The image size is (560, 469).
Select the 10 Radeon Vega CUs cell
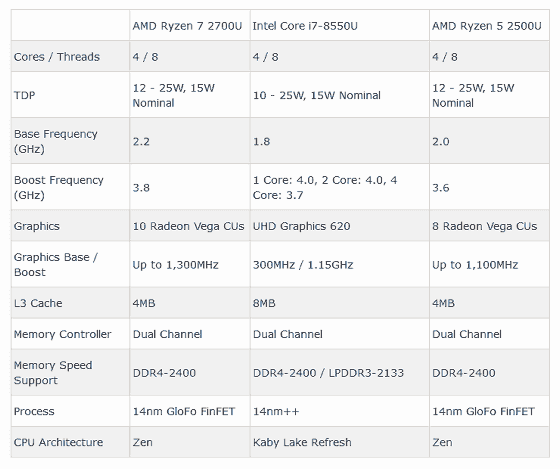coord(190,226)
